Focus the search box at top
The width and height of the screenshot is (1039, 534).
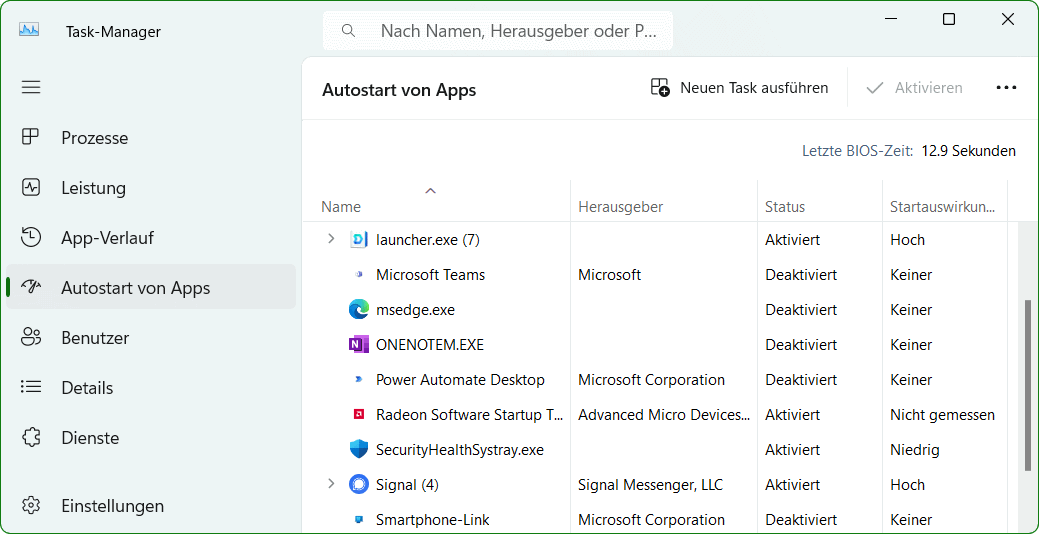[510, 31]
